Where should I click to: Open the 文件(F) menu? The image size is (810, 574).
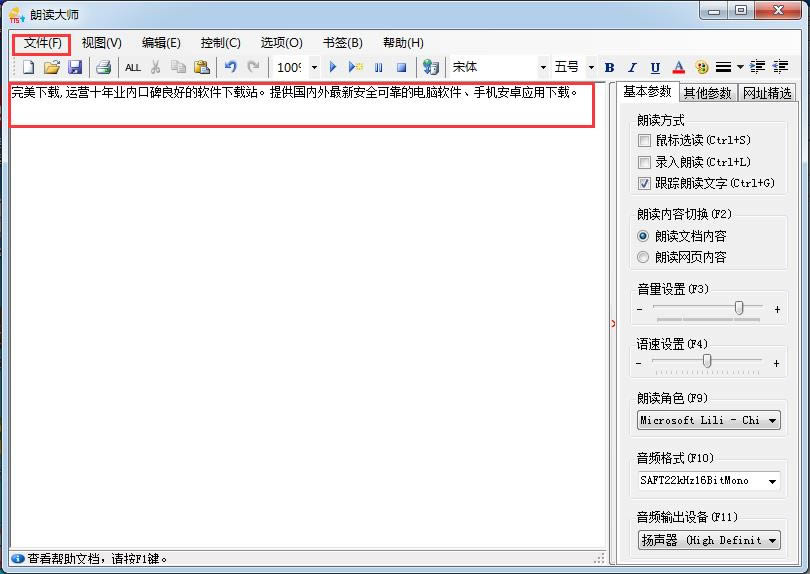click(x=42, y=43)
